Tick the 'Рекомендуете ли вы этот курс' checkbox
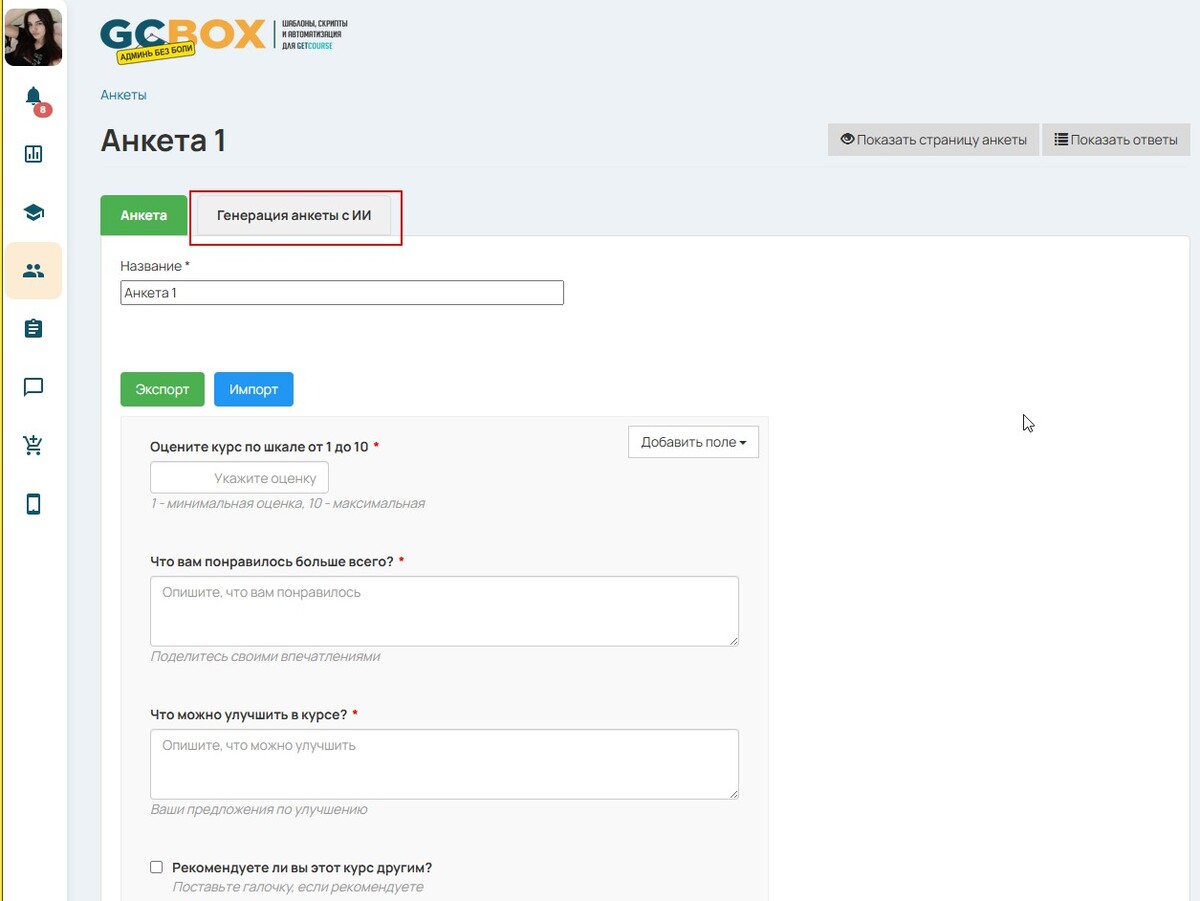This screenshot has width=1200, height=901. [156, 868]
